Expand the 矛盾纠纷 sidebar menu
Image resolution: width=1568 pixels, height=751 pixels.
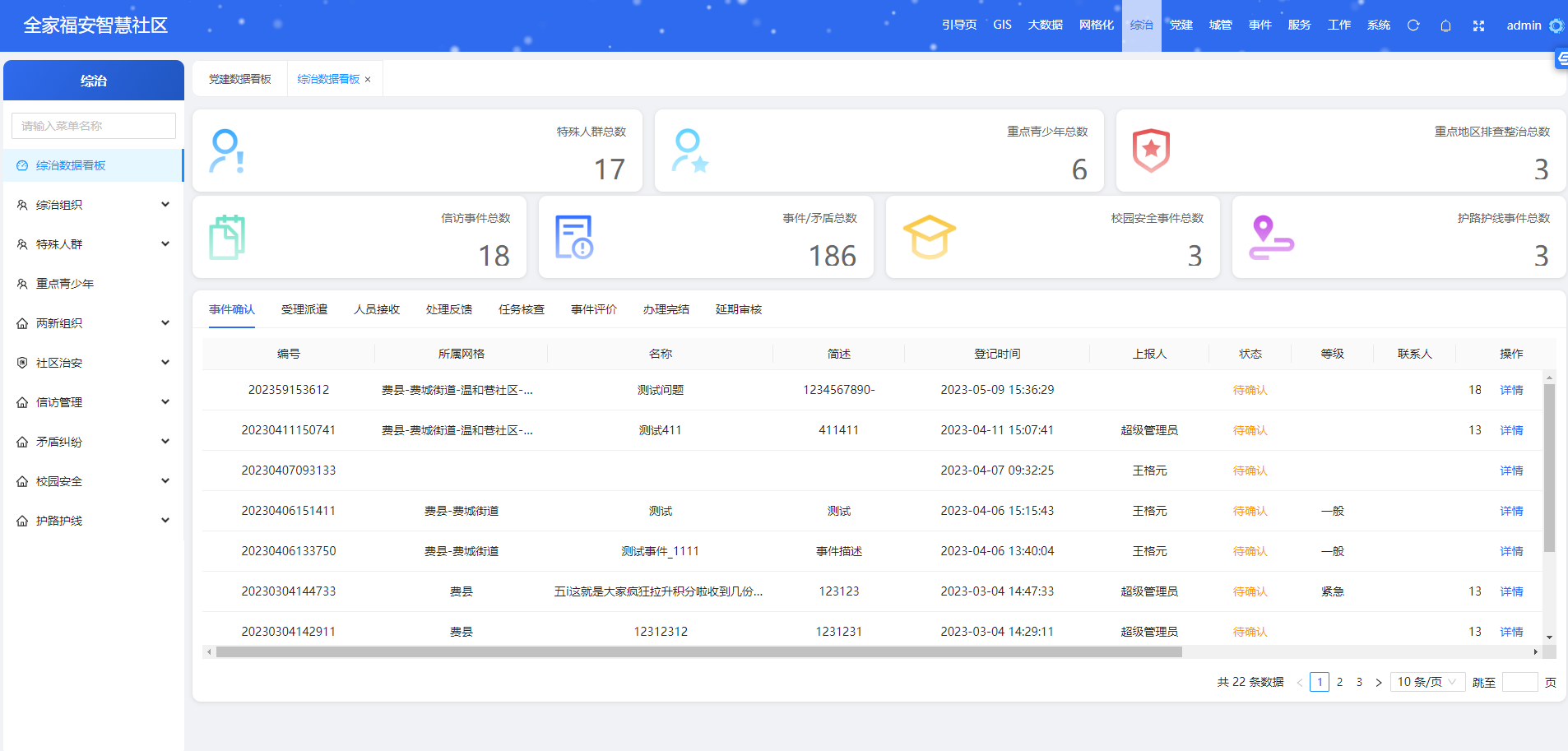(93, 442)
